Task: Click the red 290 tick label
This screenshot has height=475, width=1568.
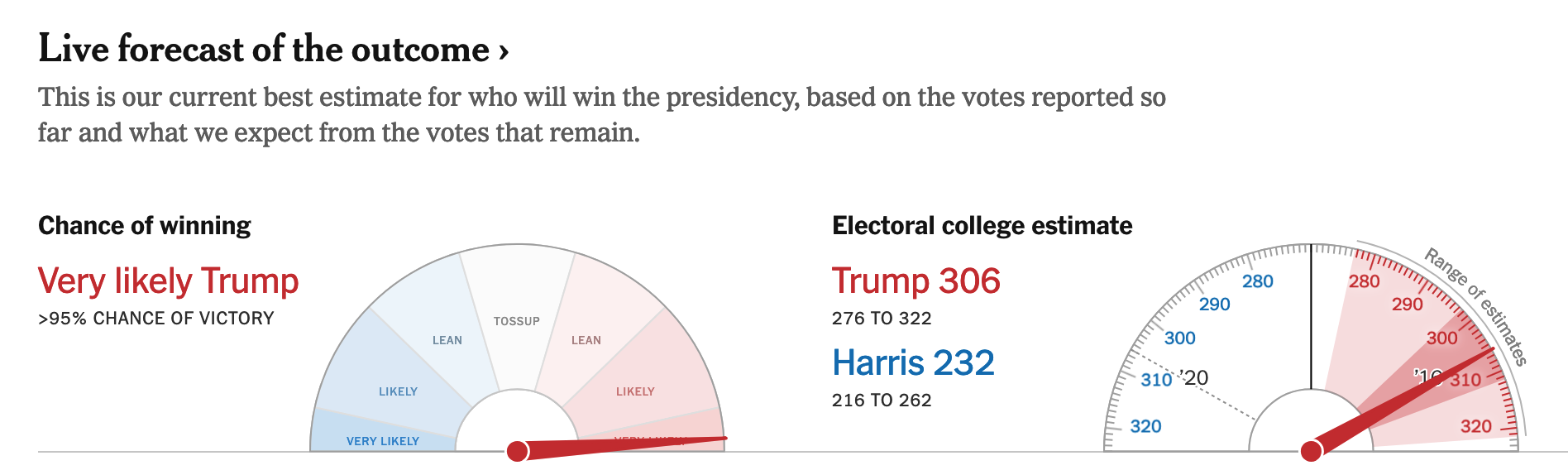Action: click(1407, 305)
